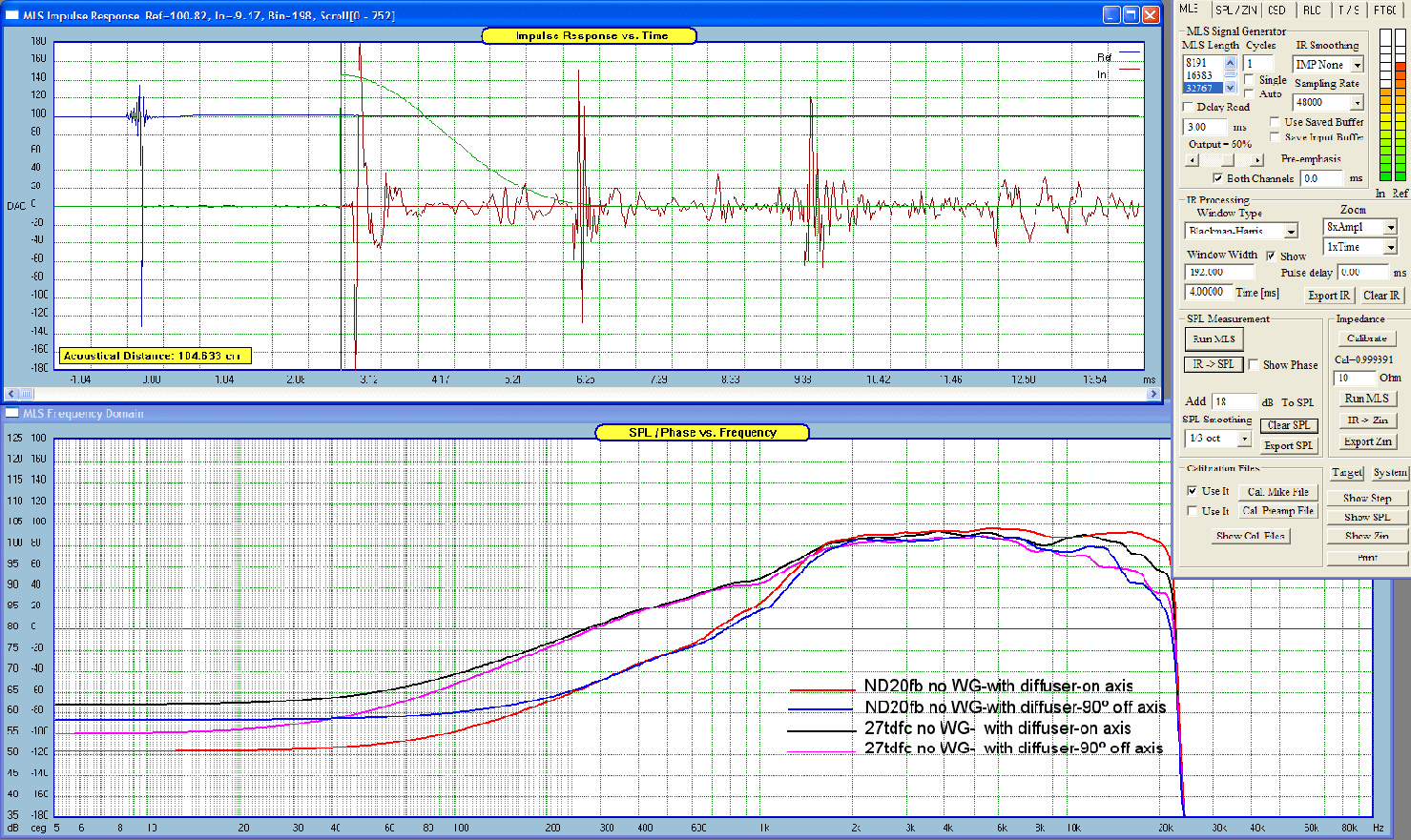The image size is (1411, 840).
Task: Click the Print button
Action: [1367, 557]
